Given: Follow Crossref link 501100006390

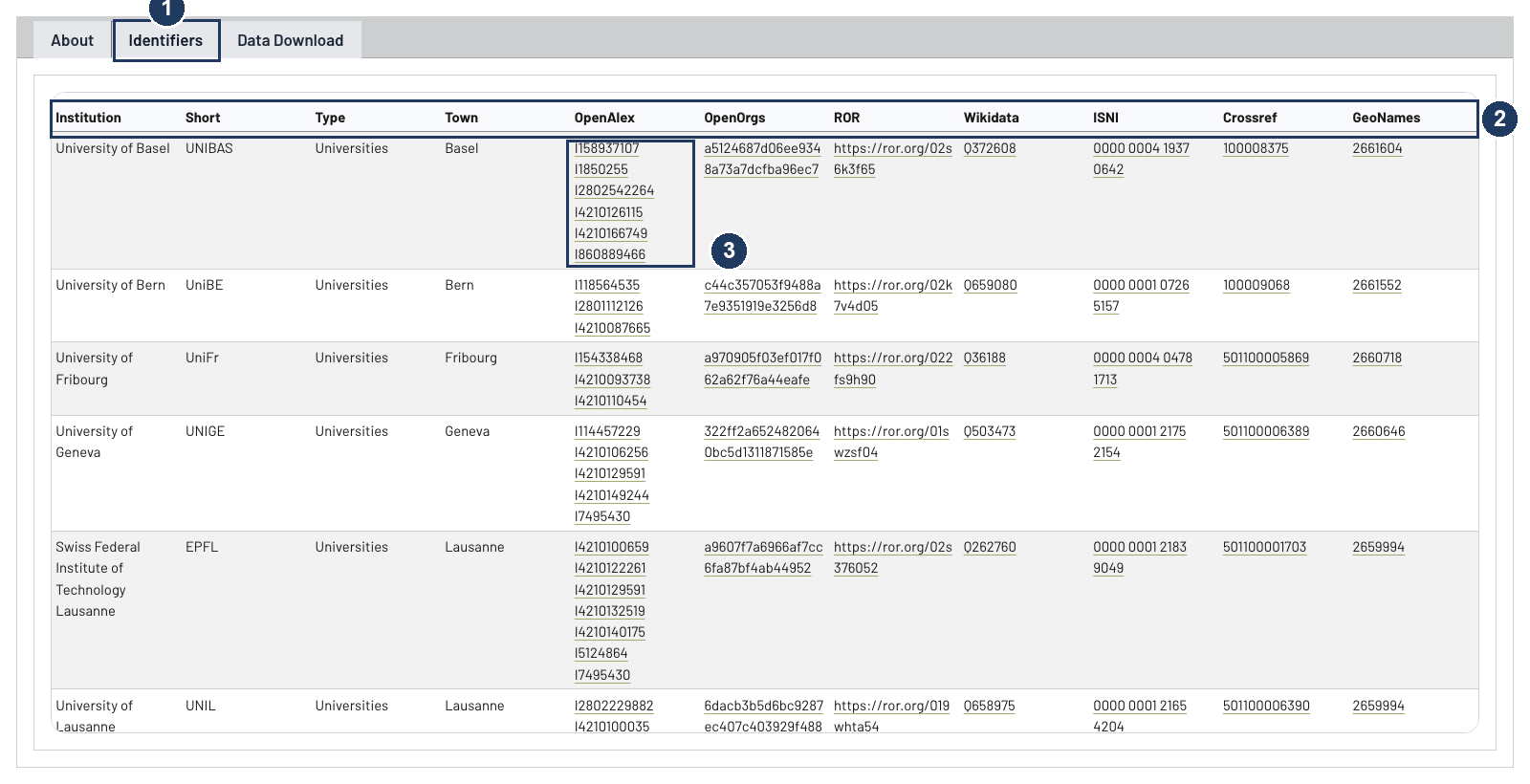Looking at the screenshot, I should 1266,706.
